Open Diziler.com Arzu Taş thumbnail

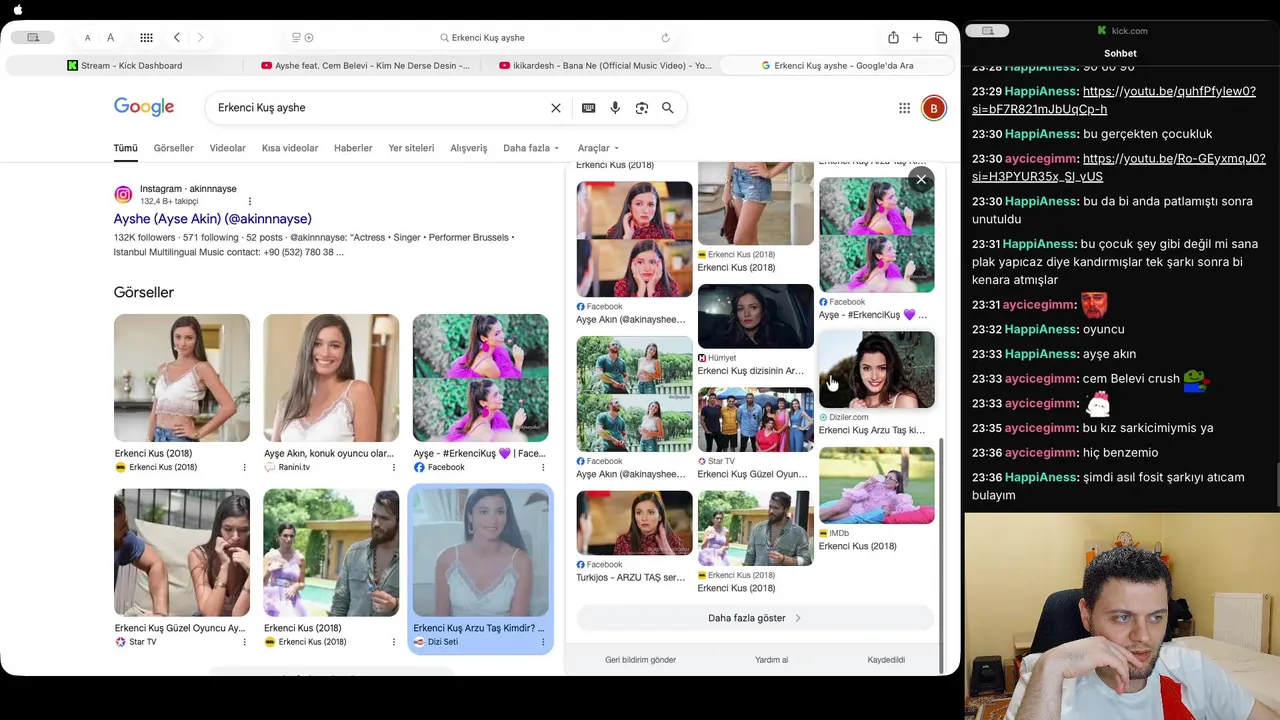(876, 369)
